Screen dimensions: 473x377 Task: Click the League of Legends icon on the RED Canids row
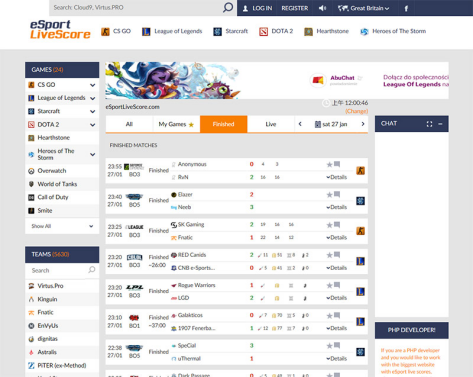pyautogui.click(x=360, y=261)
